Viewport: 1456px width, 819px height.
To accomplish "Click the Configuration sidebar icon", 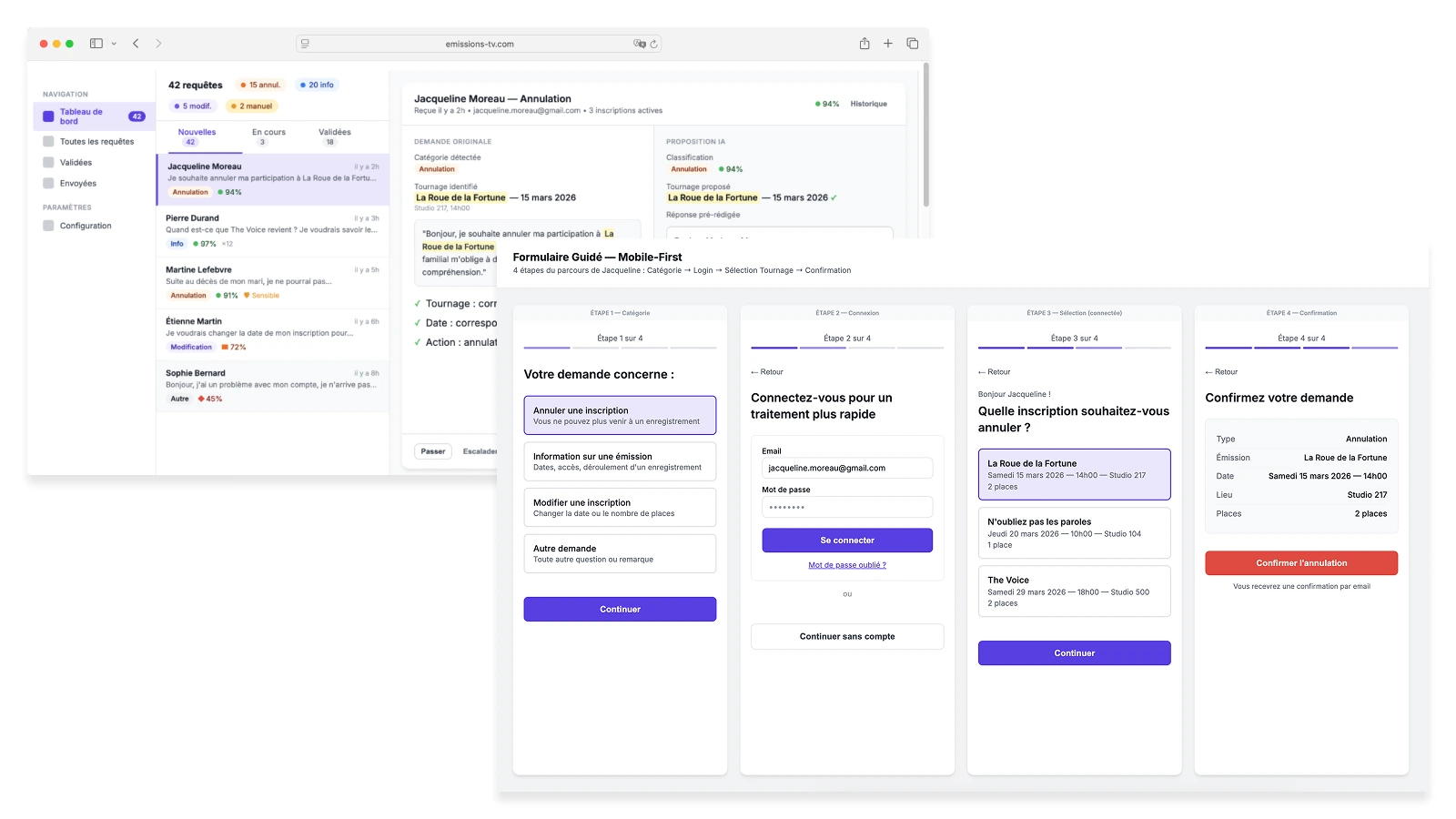I will (48, 226).
